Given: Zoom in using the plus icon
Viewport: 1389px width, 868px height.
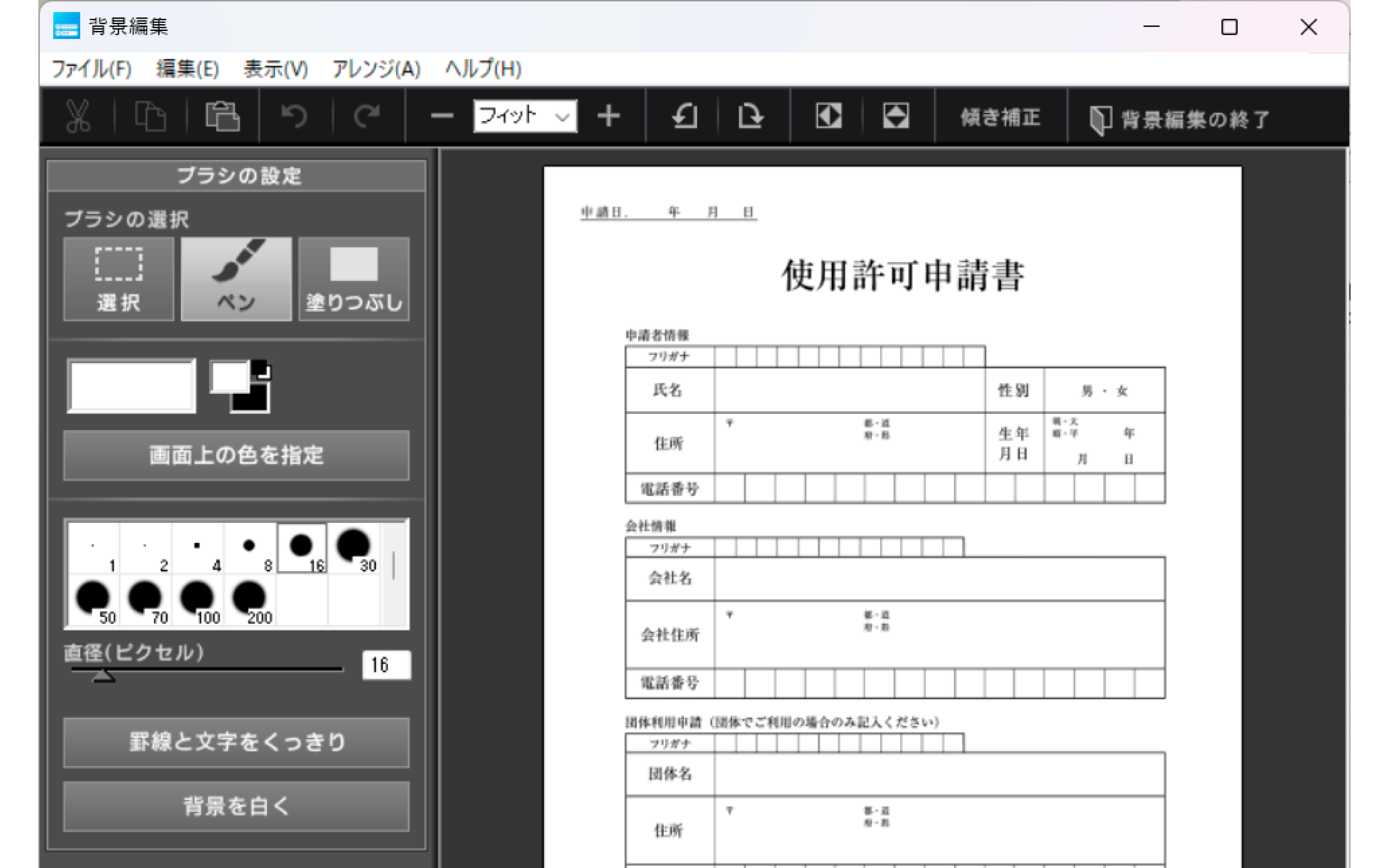Looking at the screenshot, I should coord(609,116).
